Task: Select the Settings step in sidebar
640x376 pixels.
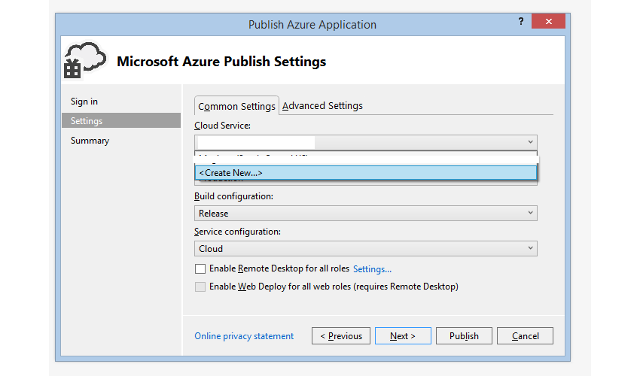Action: tap(121, 121)
